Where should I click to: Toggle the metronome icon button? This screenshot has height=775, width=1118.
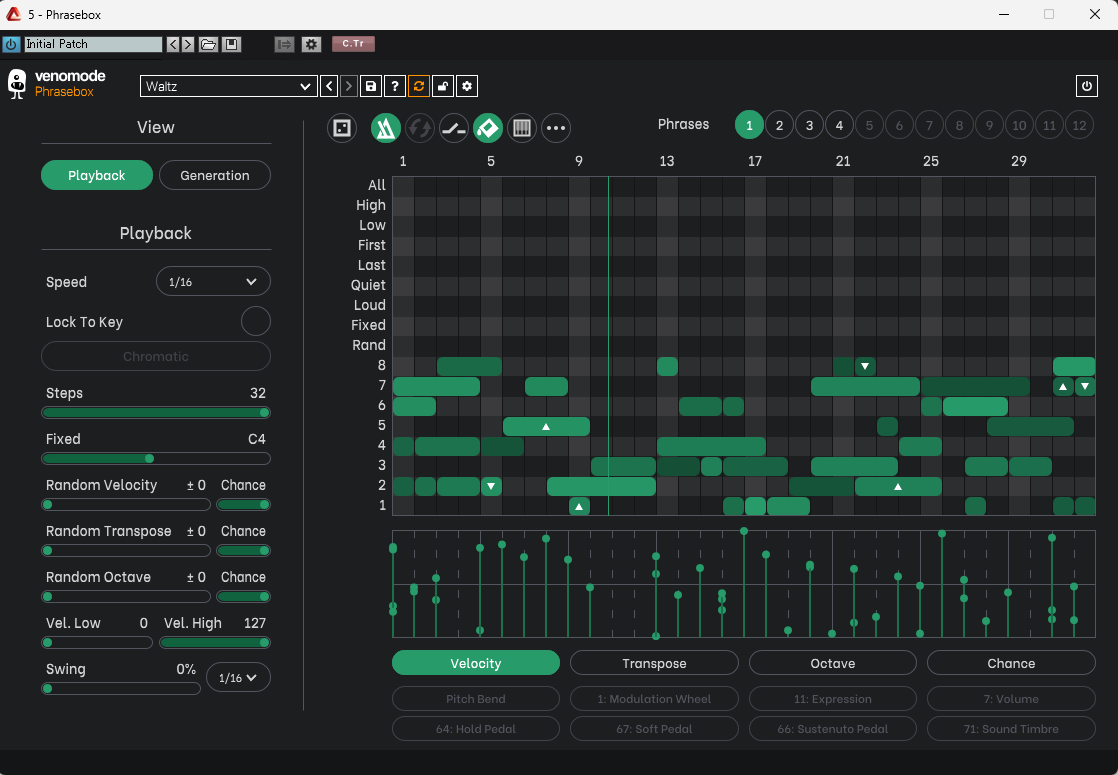[x=386, y=128]
